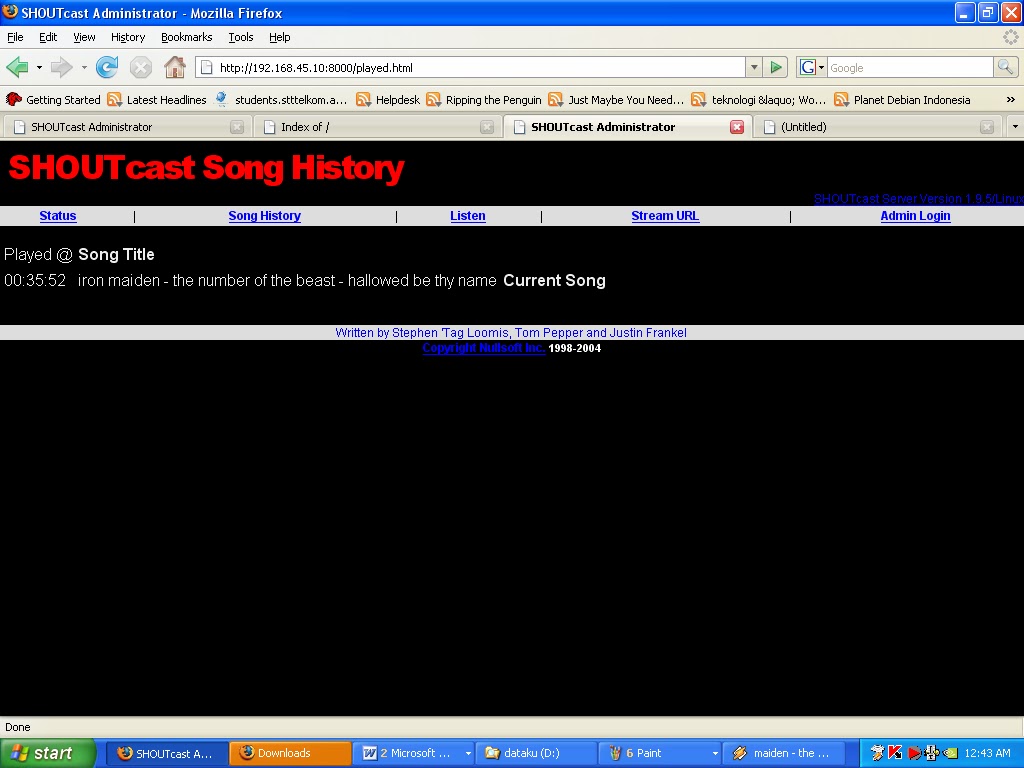The image size is (1024, 768).
Task: Open teknologi « Wo... bookmark
Action: point(758,100)
